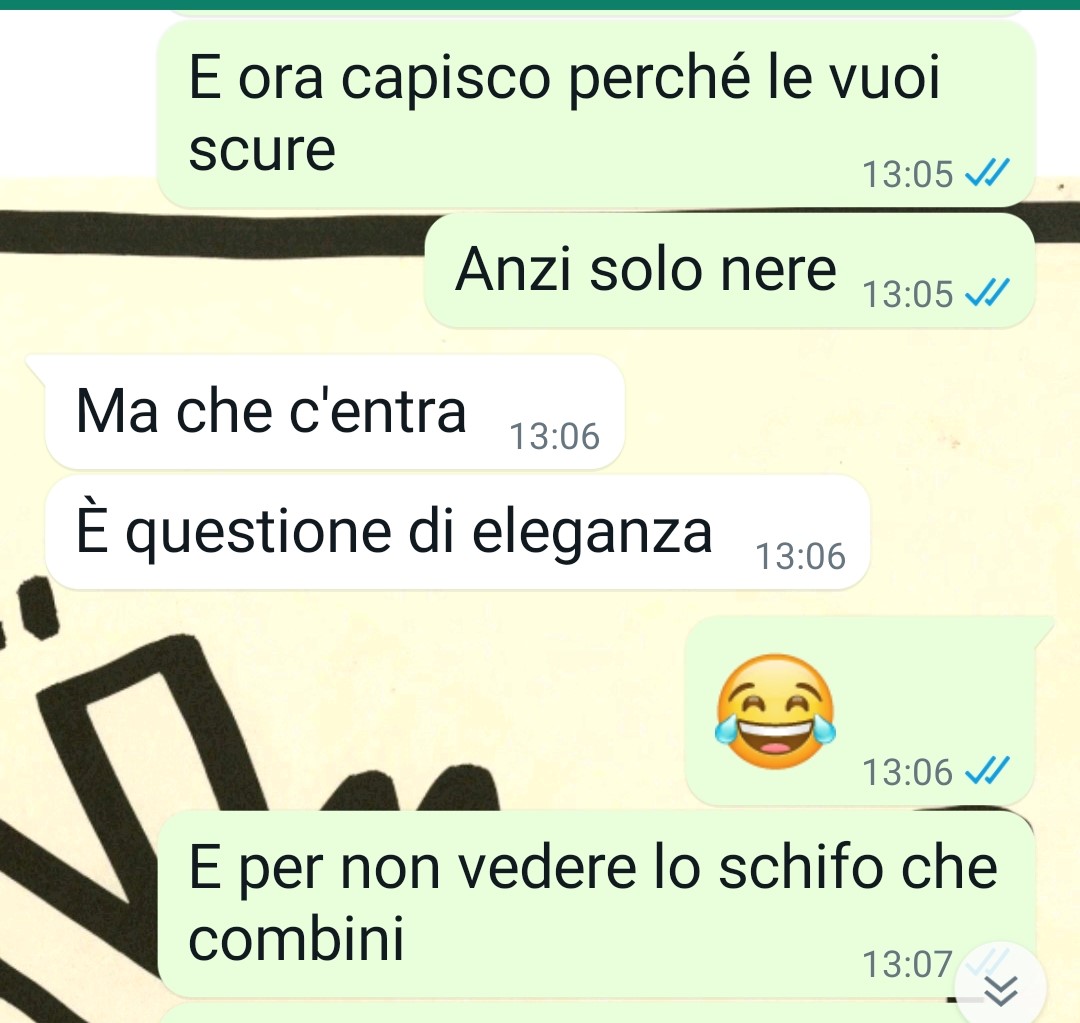Tap the green header bar at top
Image resolution: width=1080 pixels, height=1023 pixels.
click(540, 4)
